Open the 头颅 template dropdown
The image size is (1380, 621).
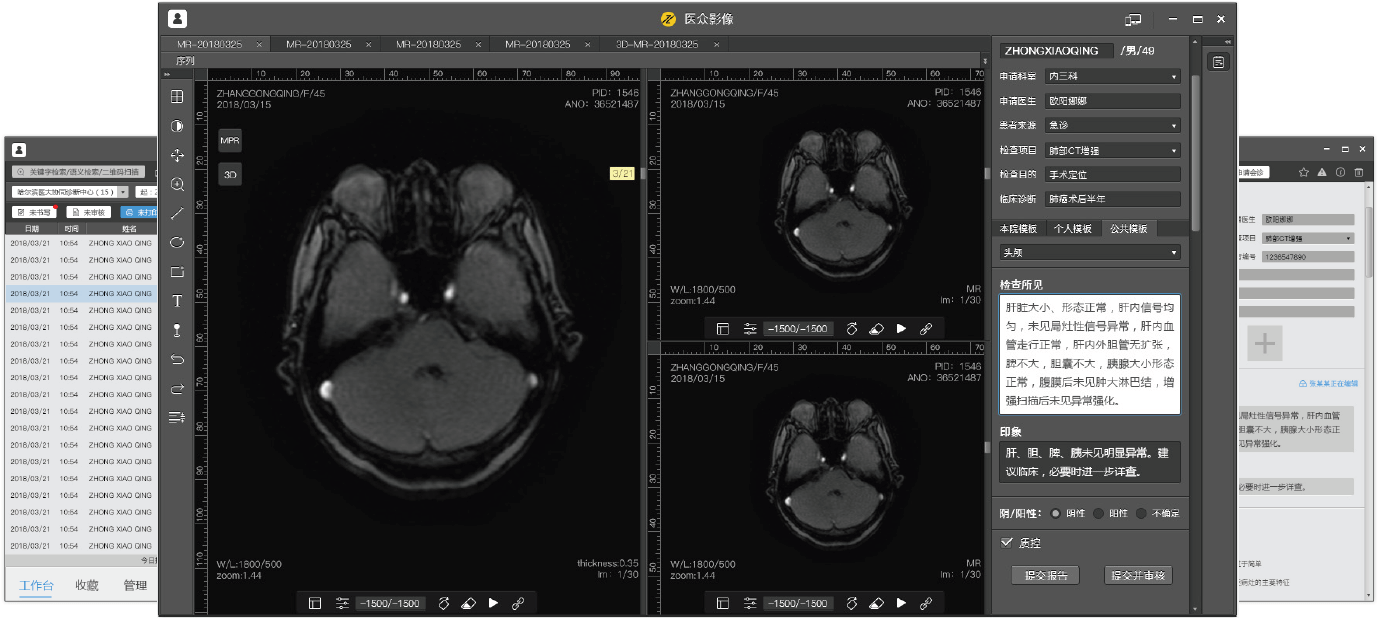(x=1090, y=253)
